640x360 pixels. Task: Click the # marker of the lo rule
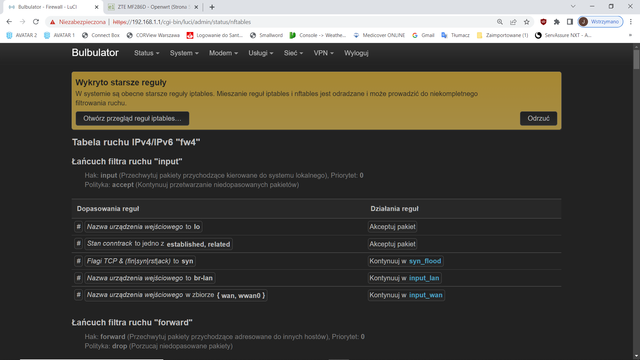[78, 227]
